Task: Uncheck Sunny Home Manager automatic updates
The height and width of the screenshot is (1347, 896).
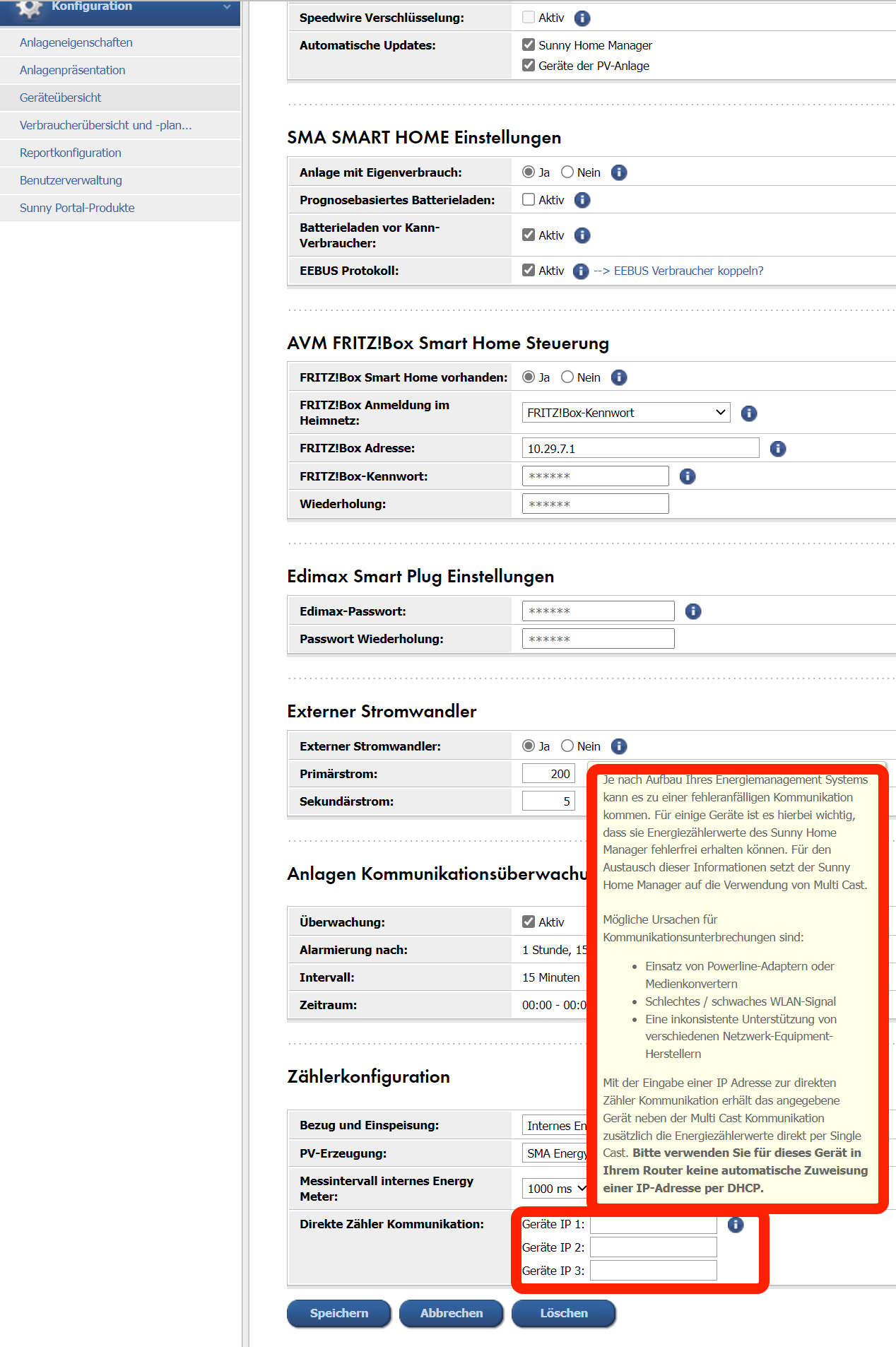Action: [x=529, y=45]
